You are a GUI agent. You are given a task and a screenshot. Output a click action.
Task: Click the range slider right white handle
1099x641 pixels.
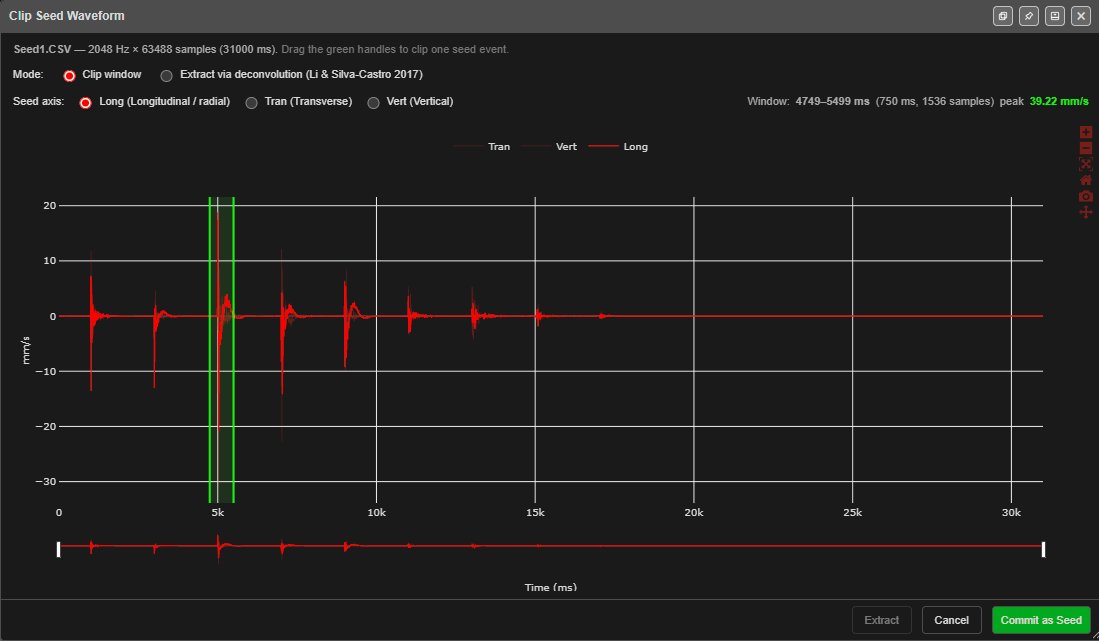pos(1044,549)
